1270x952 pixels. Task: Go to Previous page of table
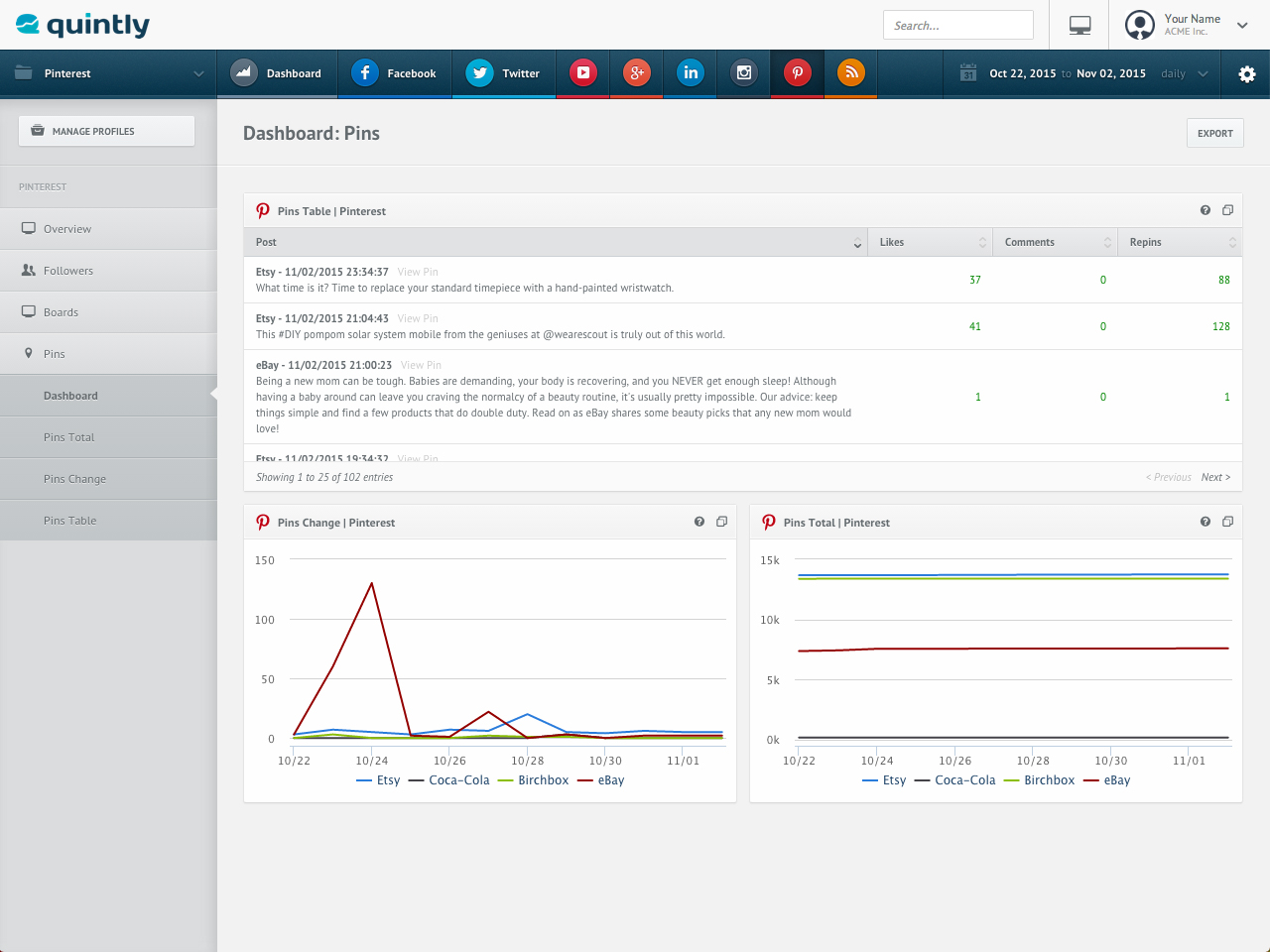(x=1169, y=477)
